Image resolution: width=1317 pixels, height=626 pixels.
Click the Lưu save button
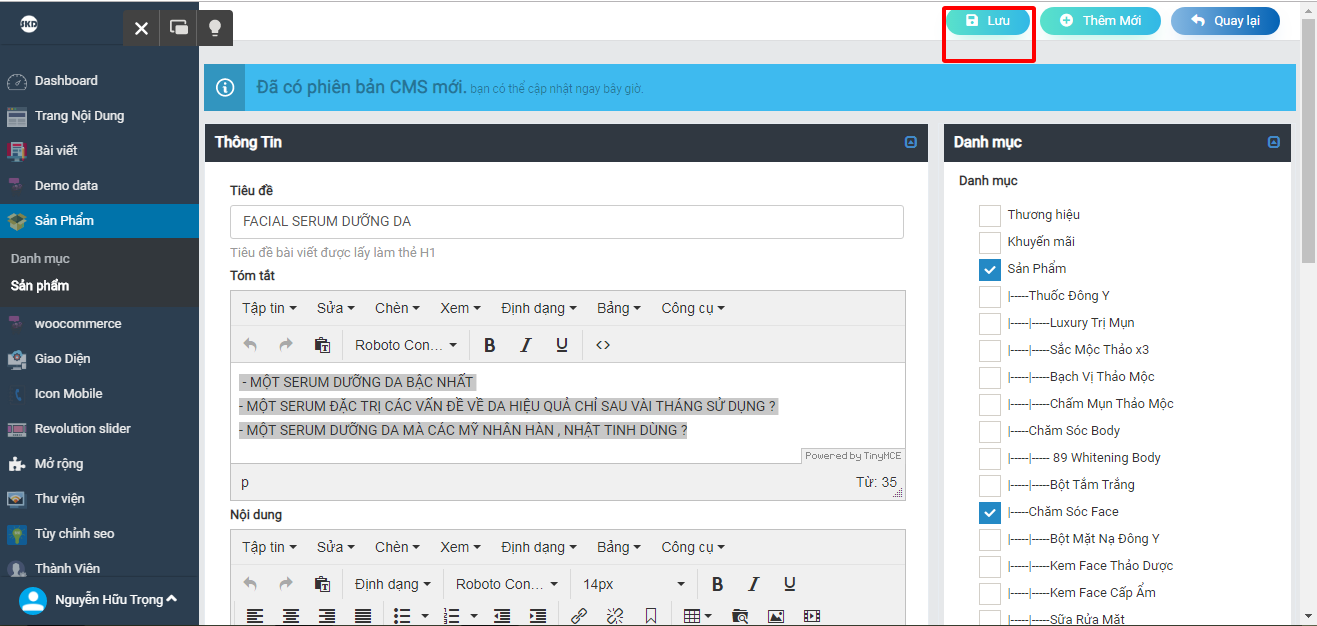coord(987,21)
